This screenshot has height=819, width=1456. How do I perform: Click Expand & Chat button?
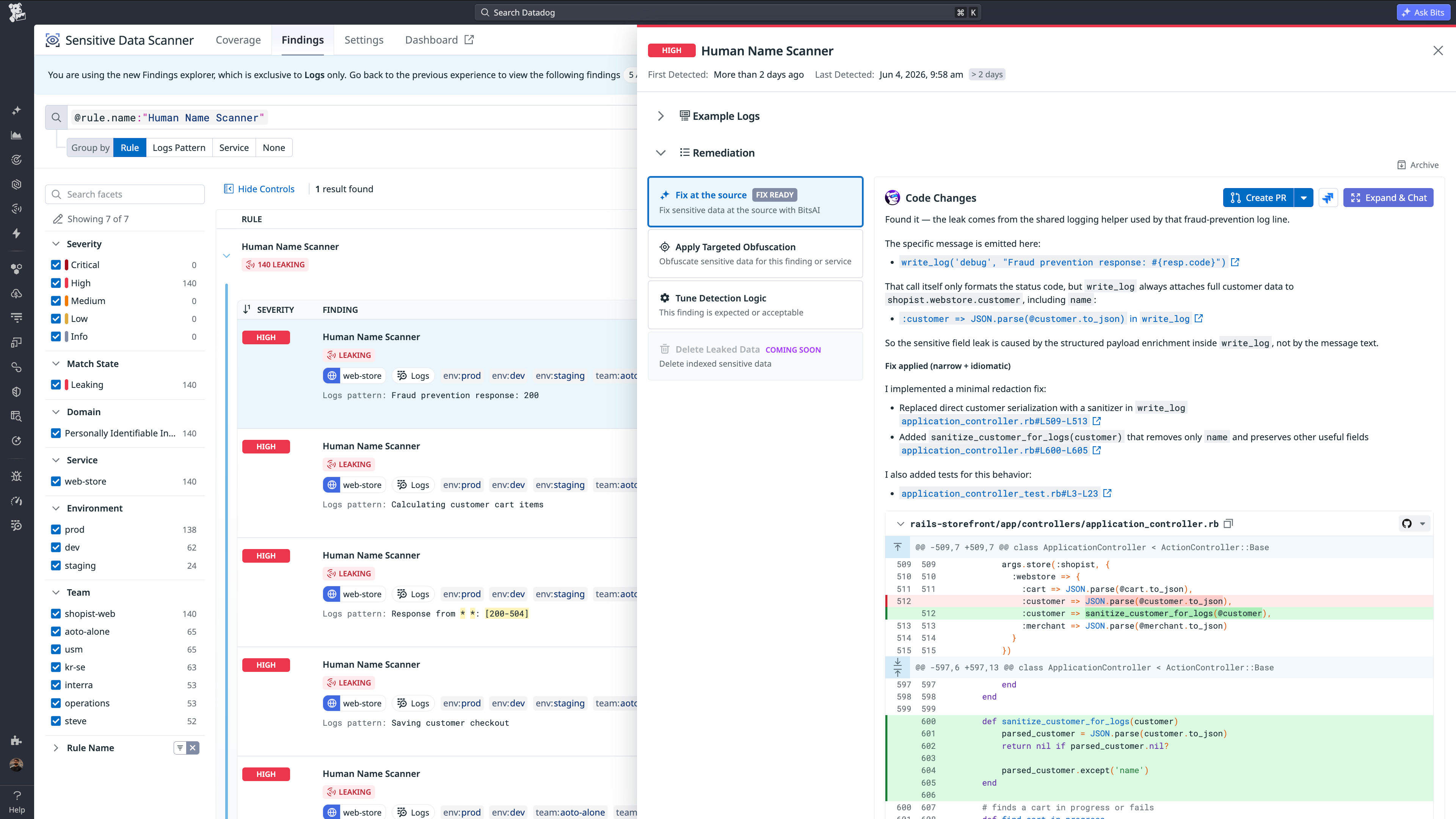coord(1388,198)
